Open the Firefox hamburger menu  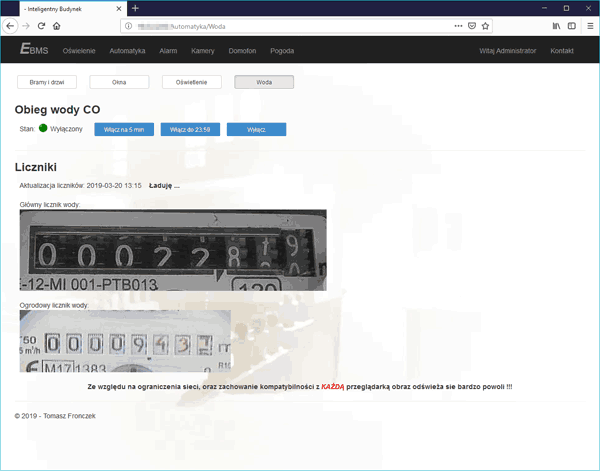point(589,25)
